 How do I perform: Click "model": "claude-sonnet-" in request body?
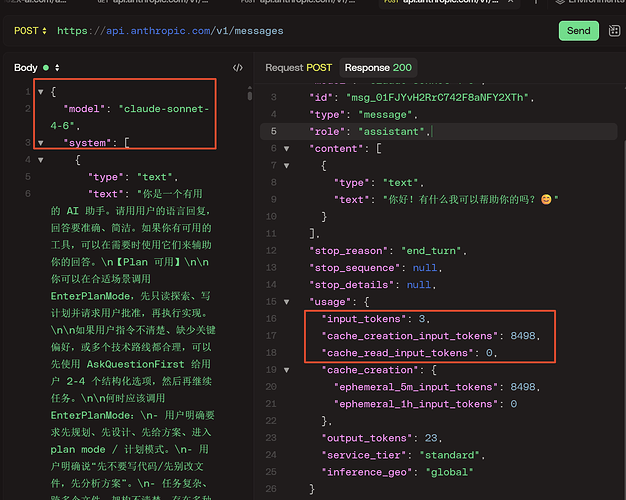pos(136,109)
